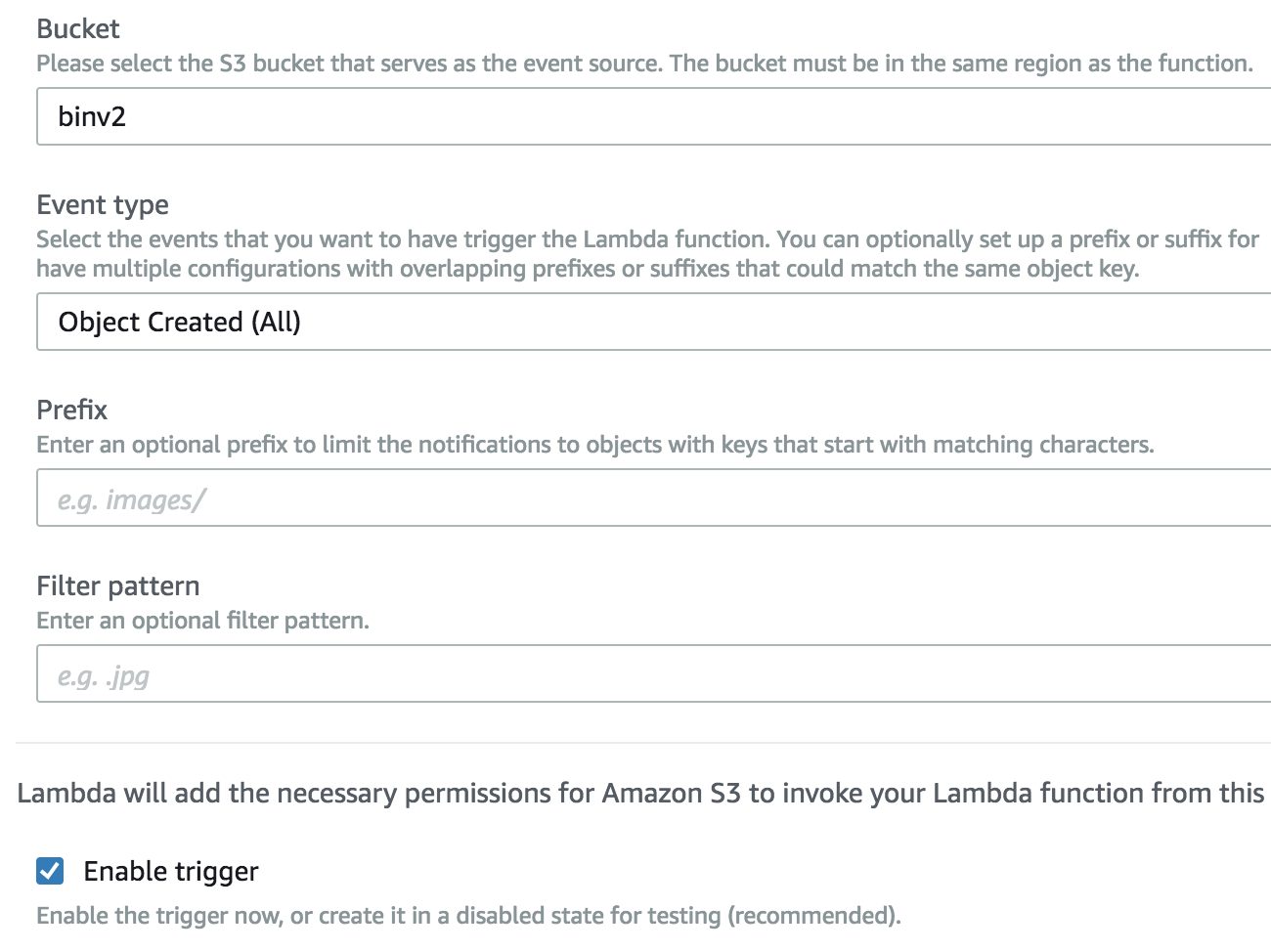Click the overlapping prefixes warning line

588,269
